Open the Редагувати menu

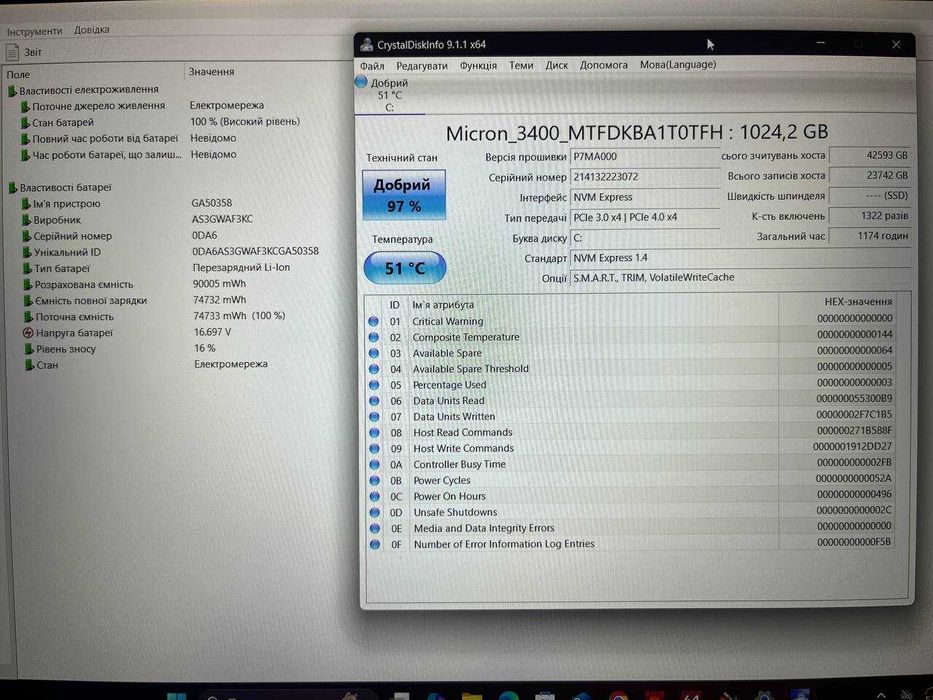point(422,65)
